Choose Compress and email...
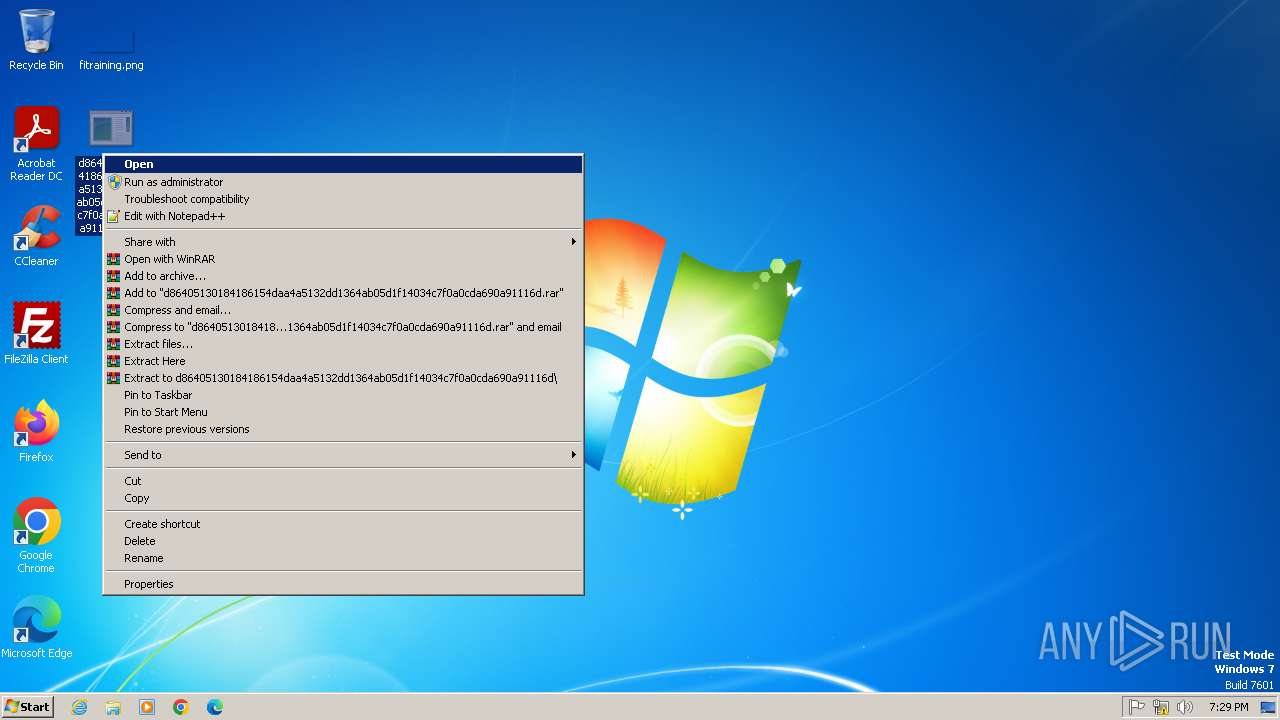 (343, 310)
